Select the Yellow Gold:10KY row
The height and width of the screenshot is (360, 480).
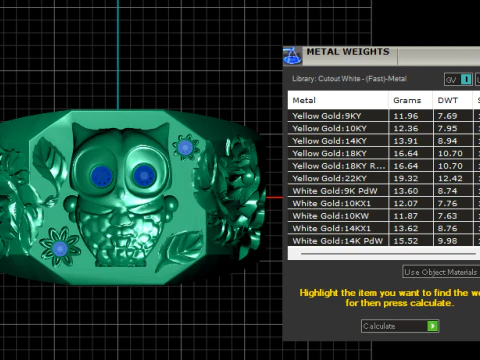click(384, 128)
